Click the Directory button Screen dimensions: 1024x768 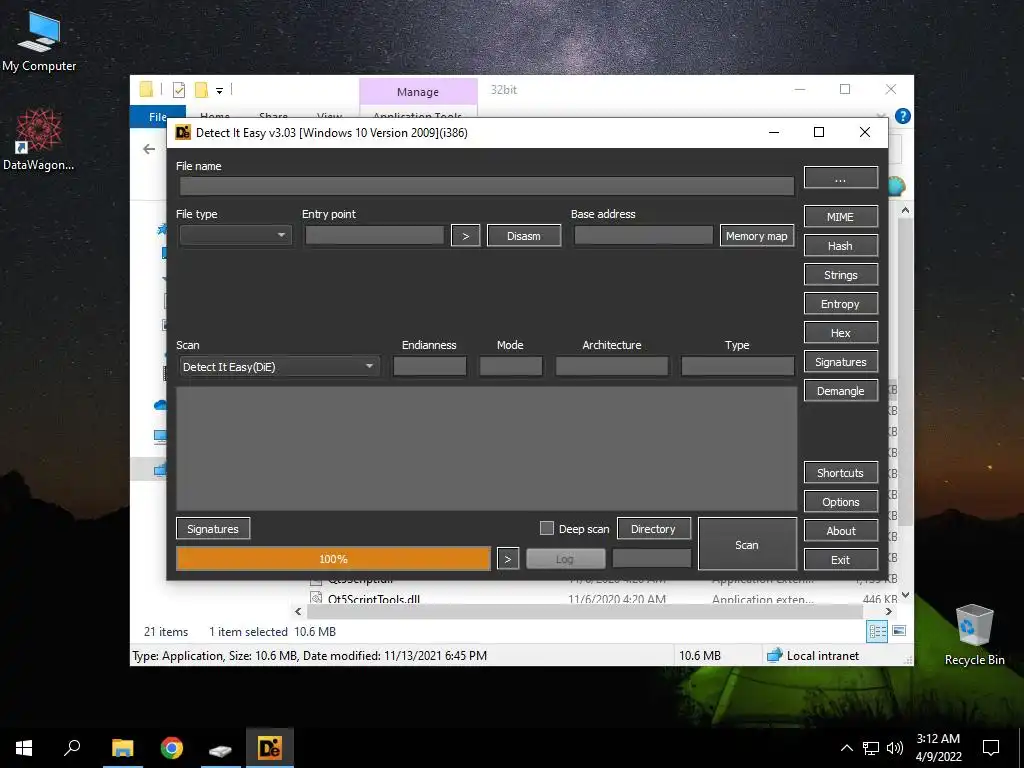coord(654,529)
